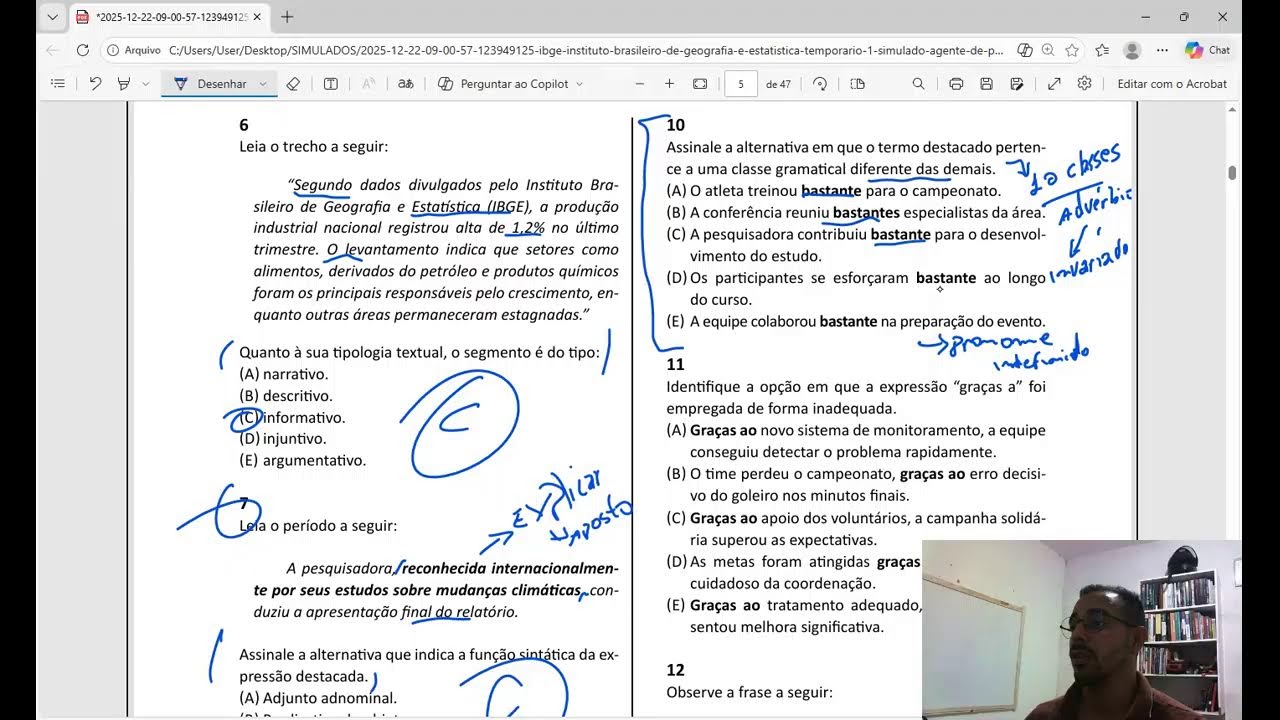Click option (A) Adjunto adnominal text
The height and width of the screenshot is (720, 1280).
pyautogui.click(x=318, y=698)
